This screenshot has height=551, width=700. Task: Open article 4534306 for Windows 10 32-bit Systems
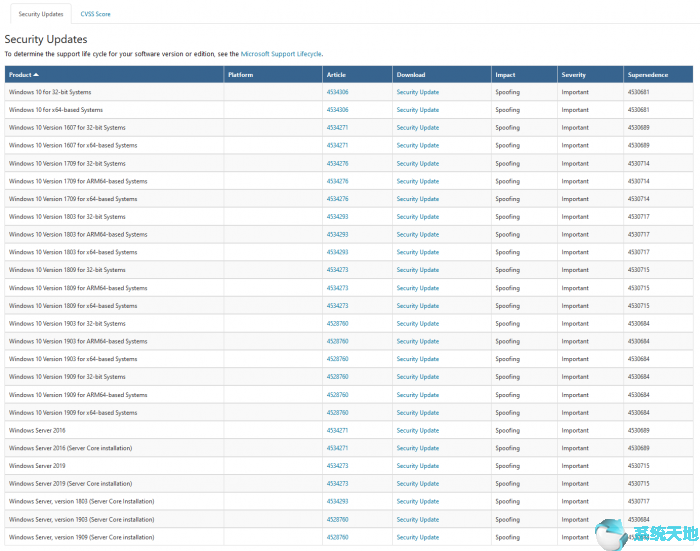tap(337, 92)
